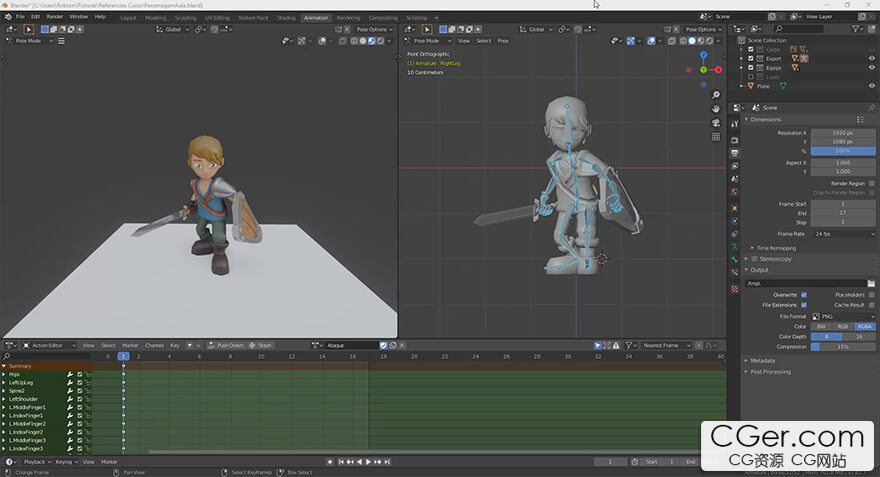Open the Frame Rate 24 fps dropdown
The width and height of the screenshot is (880, 477).
pyautogui.click(x=843, y=234)
